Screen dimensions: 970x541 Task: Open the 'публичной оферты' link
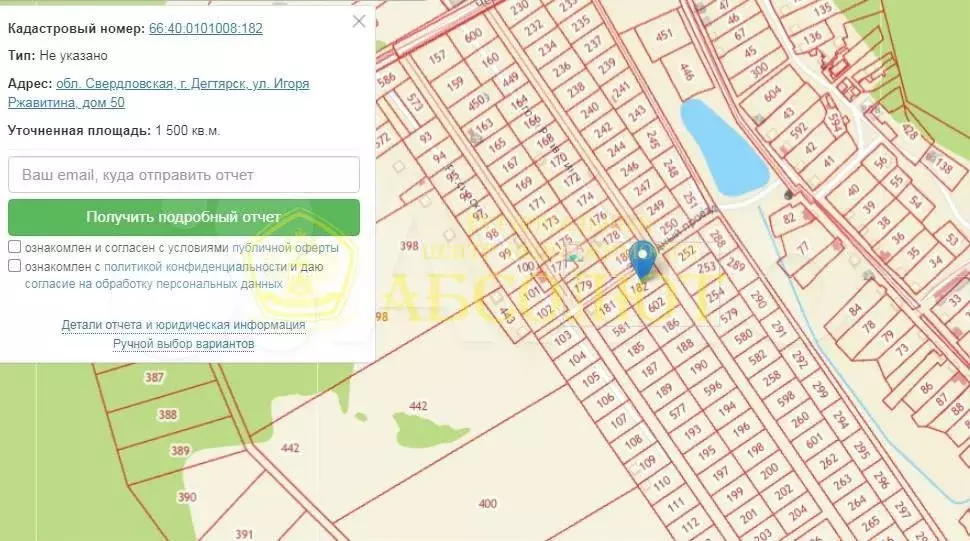285,247
